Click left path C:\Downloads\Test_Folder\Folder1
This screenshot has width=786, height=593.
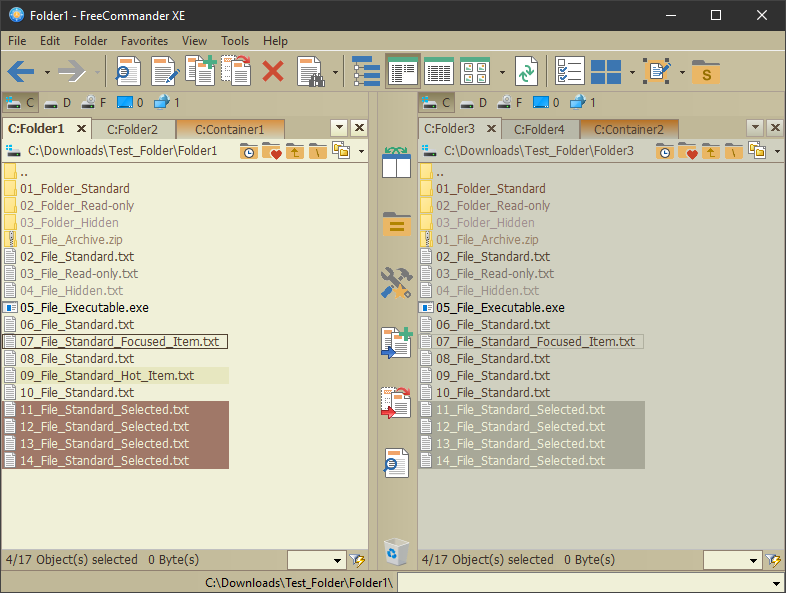point(122,150)
